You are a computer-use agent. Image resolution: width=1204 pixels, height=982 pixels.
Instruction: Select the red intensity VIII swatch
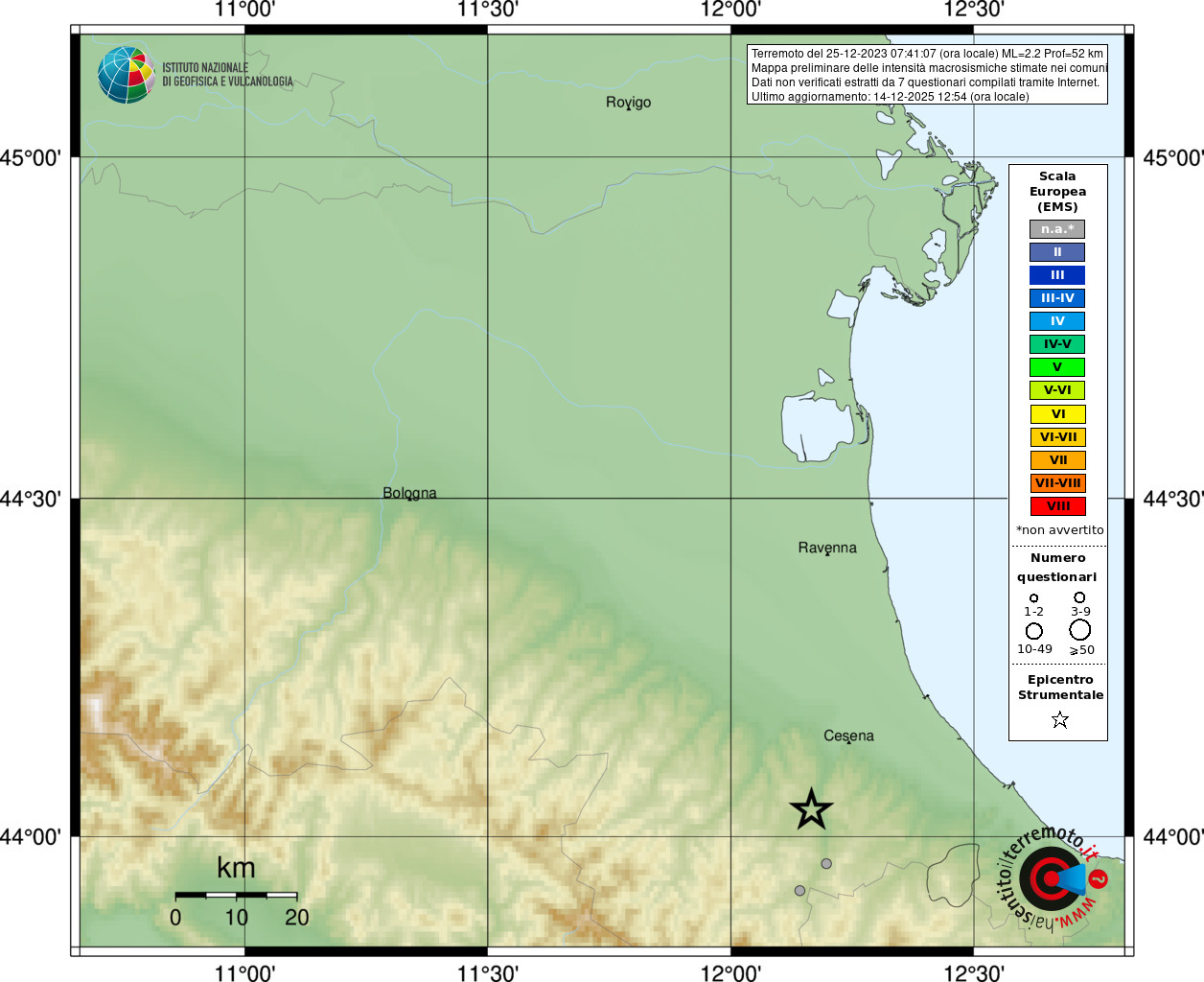pos(1057,506)
